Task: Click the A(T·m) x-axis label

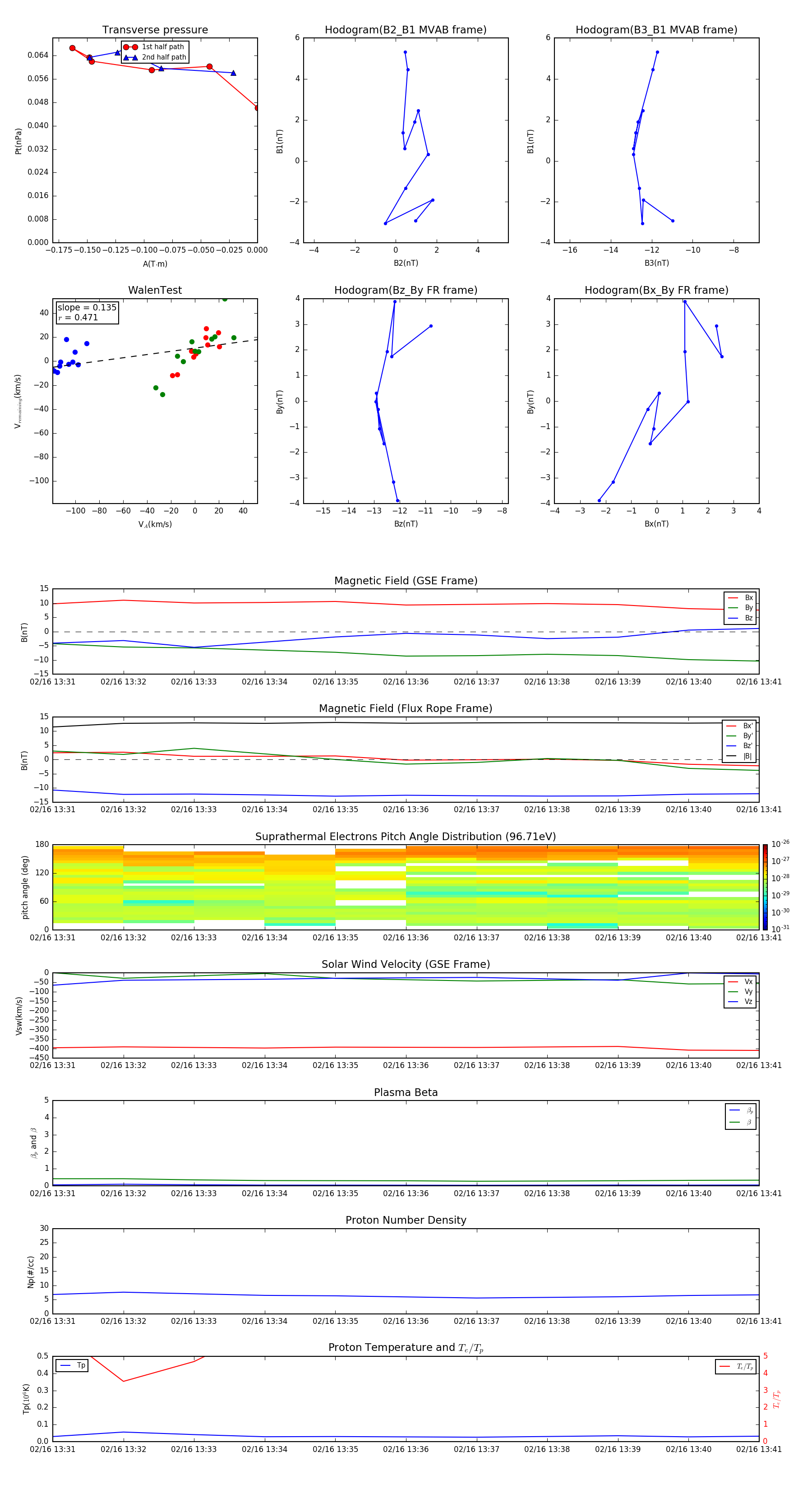Action: 155,264
